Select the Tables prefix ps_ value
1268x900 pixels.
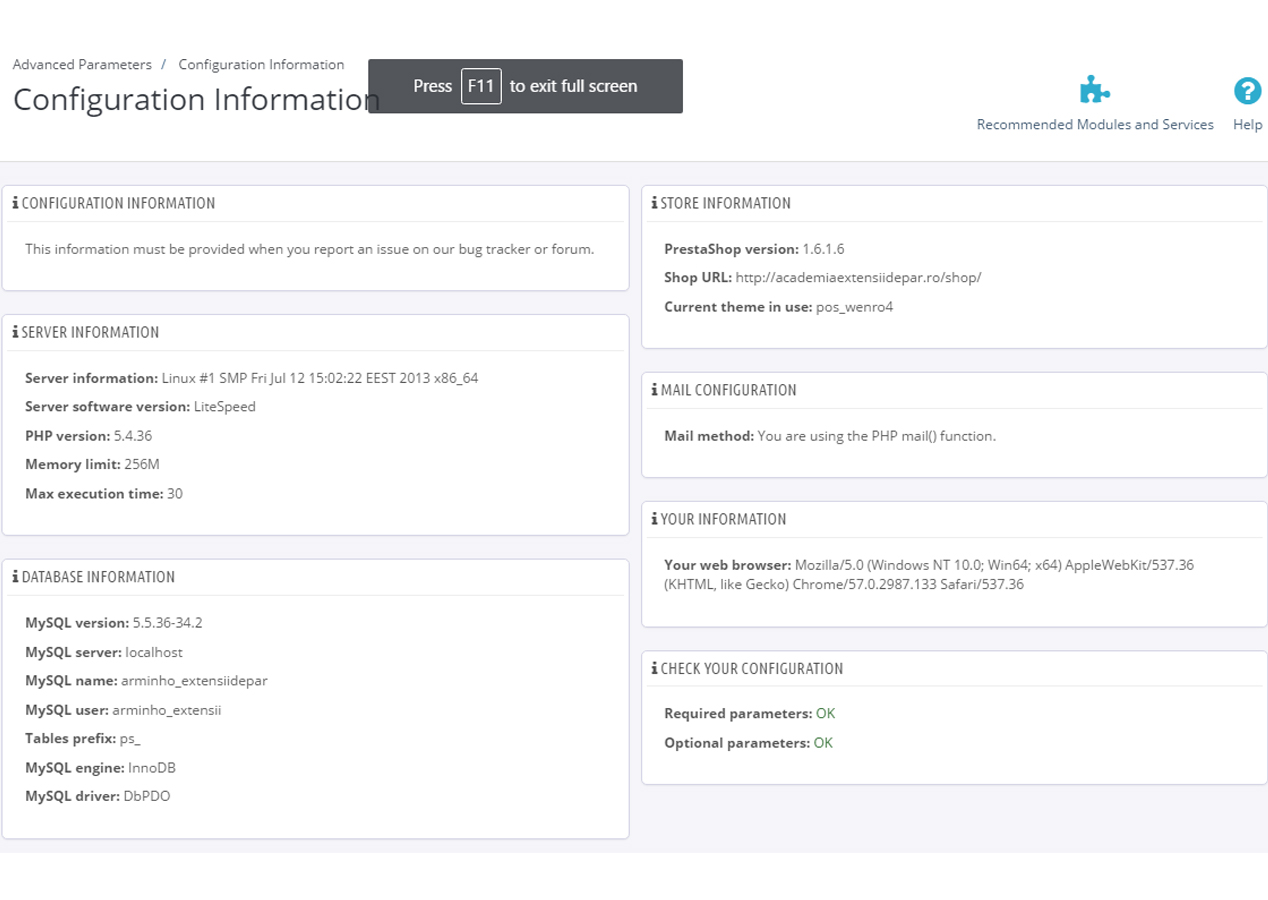(131, 739)
